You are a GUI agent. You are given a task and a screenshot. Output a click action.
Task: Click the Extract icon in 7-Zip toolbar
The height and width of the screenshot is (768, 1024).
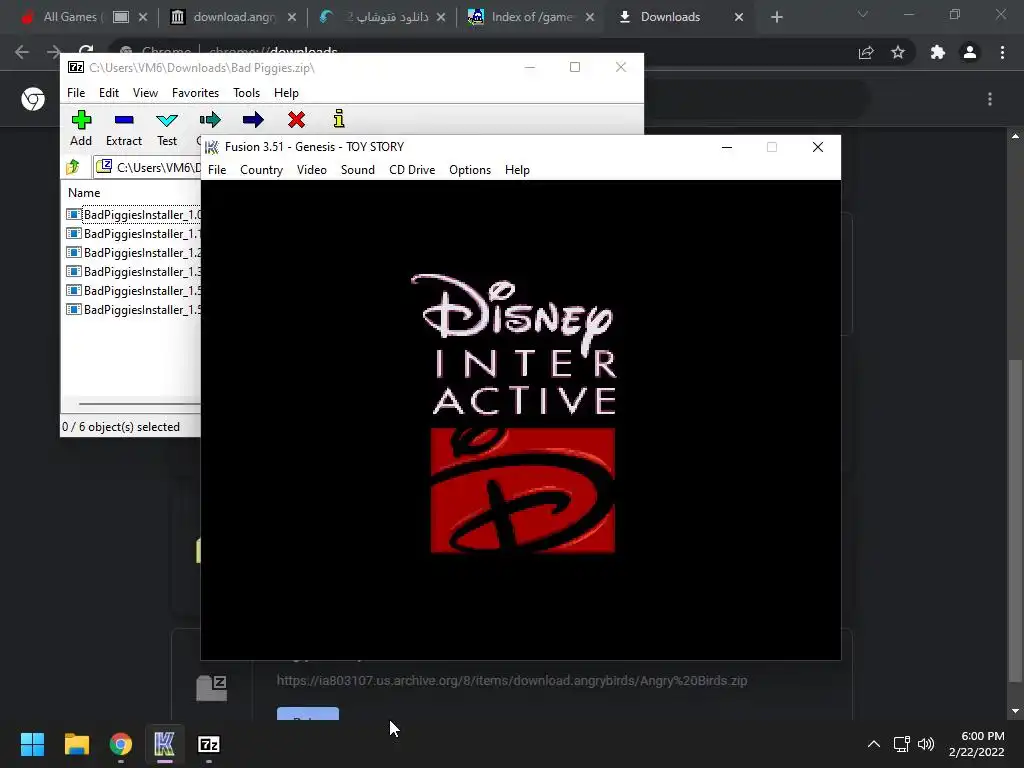pos(123,120)
